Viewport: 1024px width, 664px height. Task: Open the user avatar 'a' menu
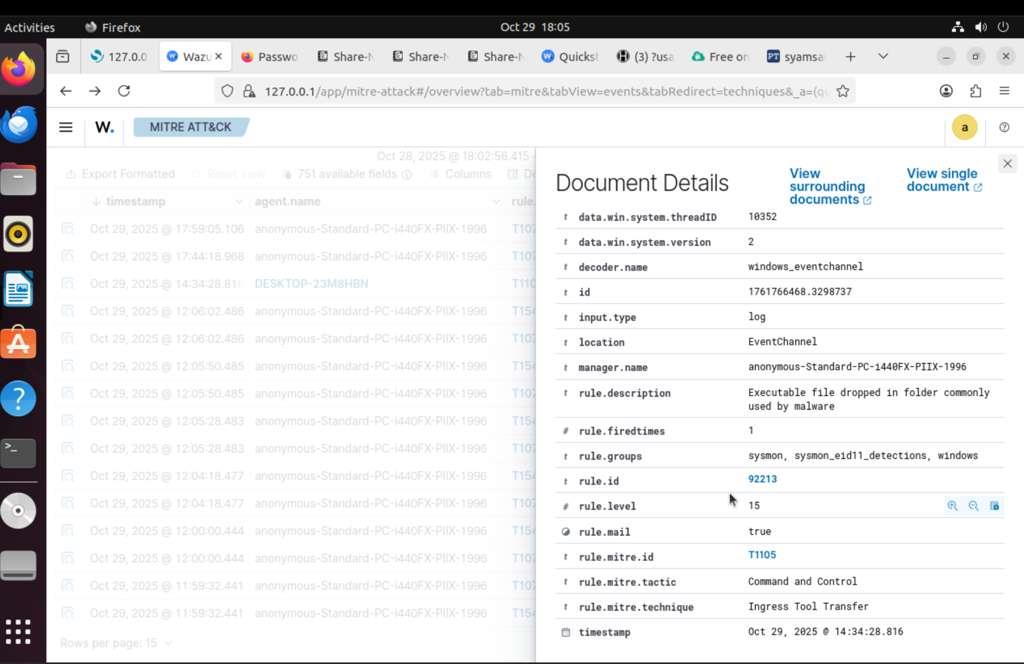pos(964,127)
